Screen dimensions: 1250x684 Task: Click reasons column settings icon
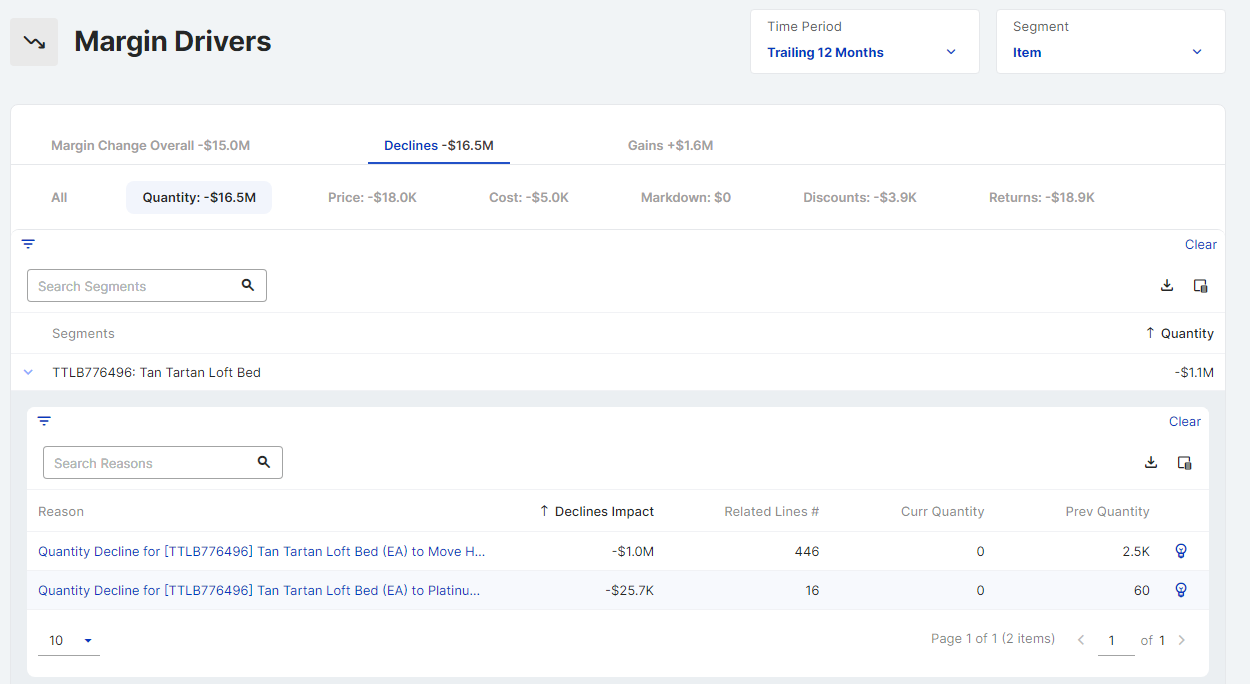(1184, 462)
